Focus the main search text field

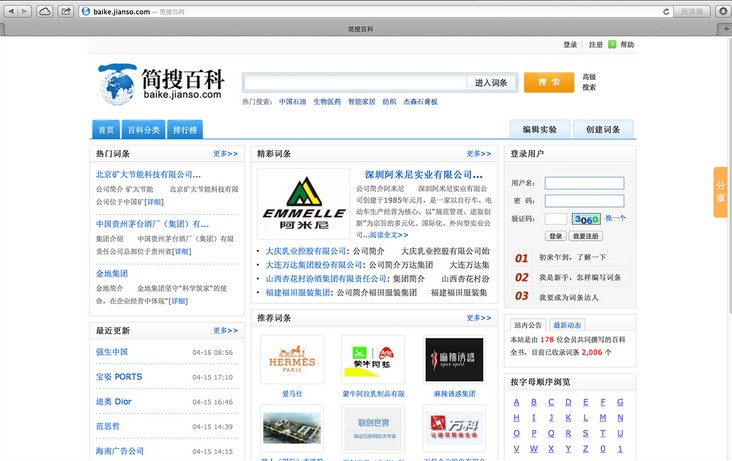click(x=355, y=83)
